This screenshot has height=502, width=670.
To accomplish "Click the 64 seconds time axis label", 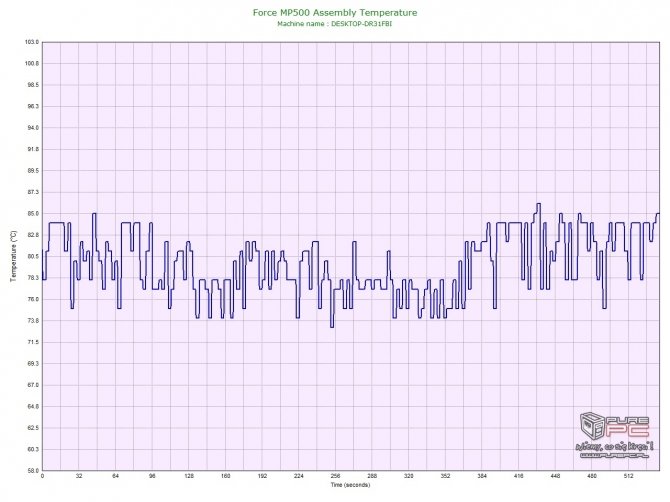I will [x=115, y=476].
